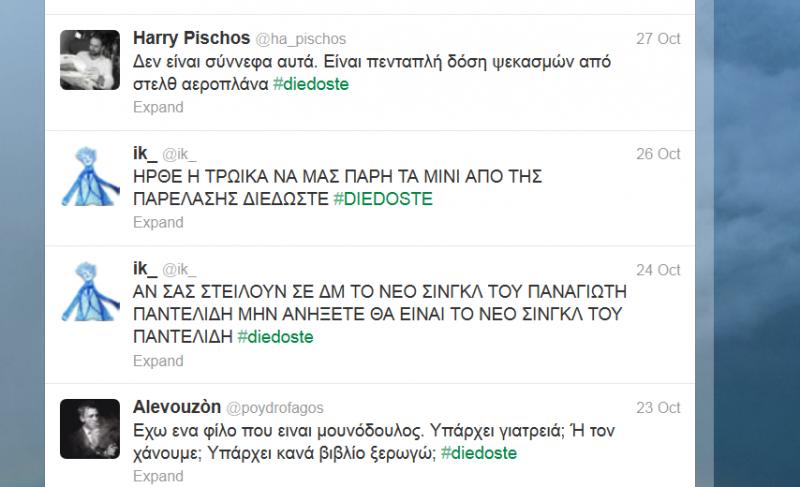Image resolution: width=800 pixels, height=487 pixels.
Task: Click the blue figure avatar on 24 Oct tweet
Action: [90, 291]
